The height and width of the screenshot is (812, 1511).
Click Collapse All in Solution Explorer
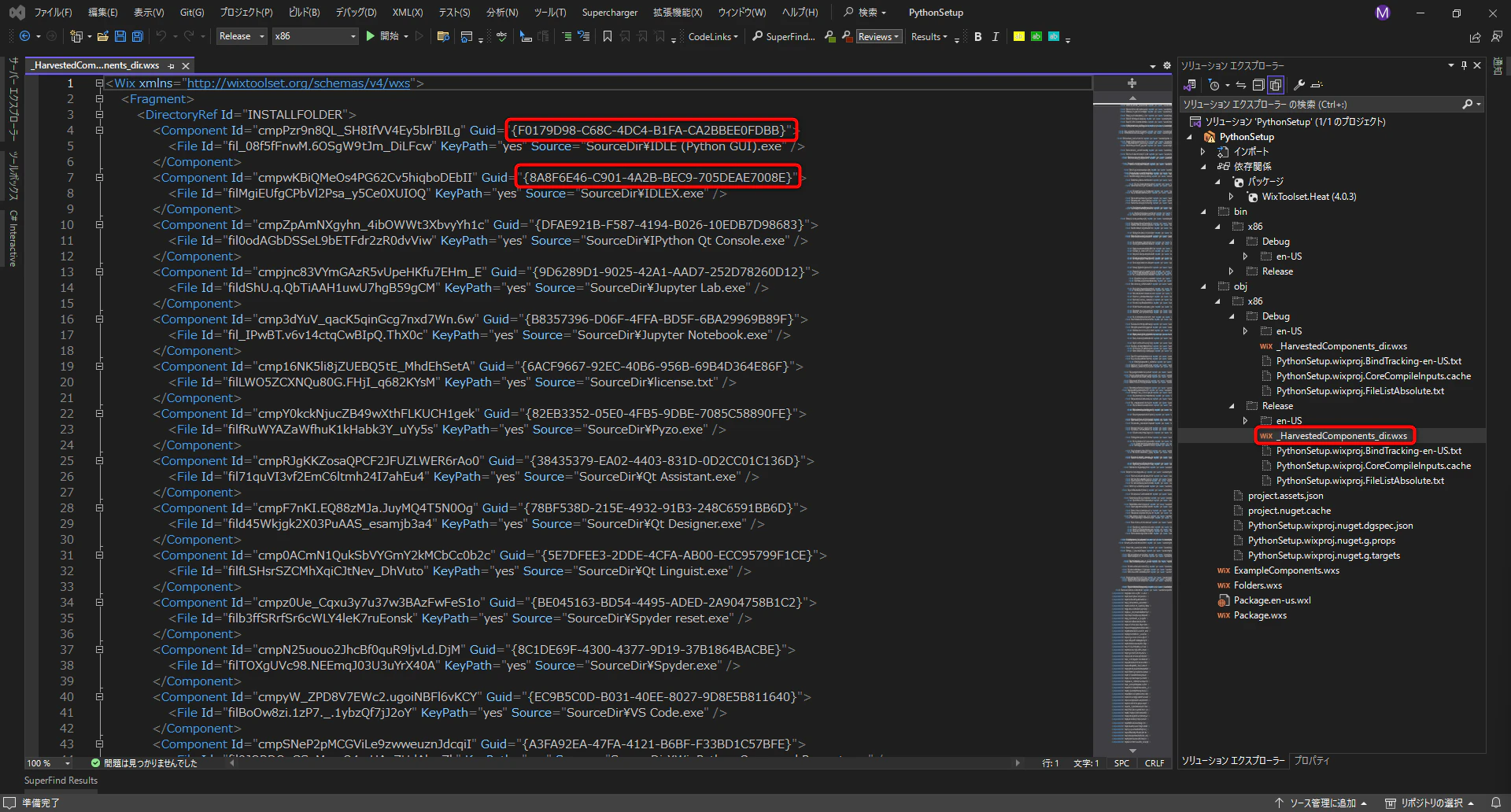pos(1258,85)
